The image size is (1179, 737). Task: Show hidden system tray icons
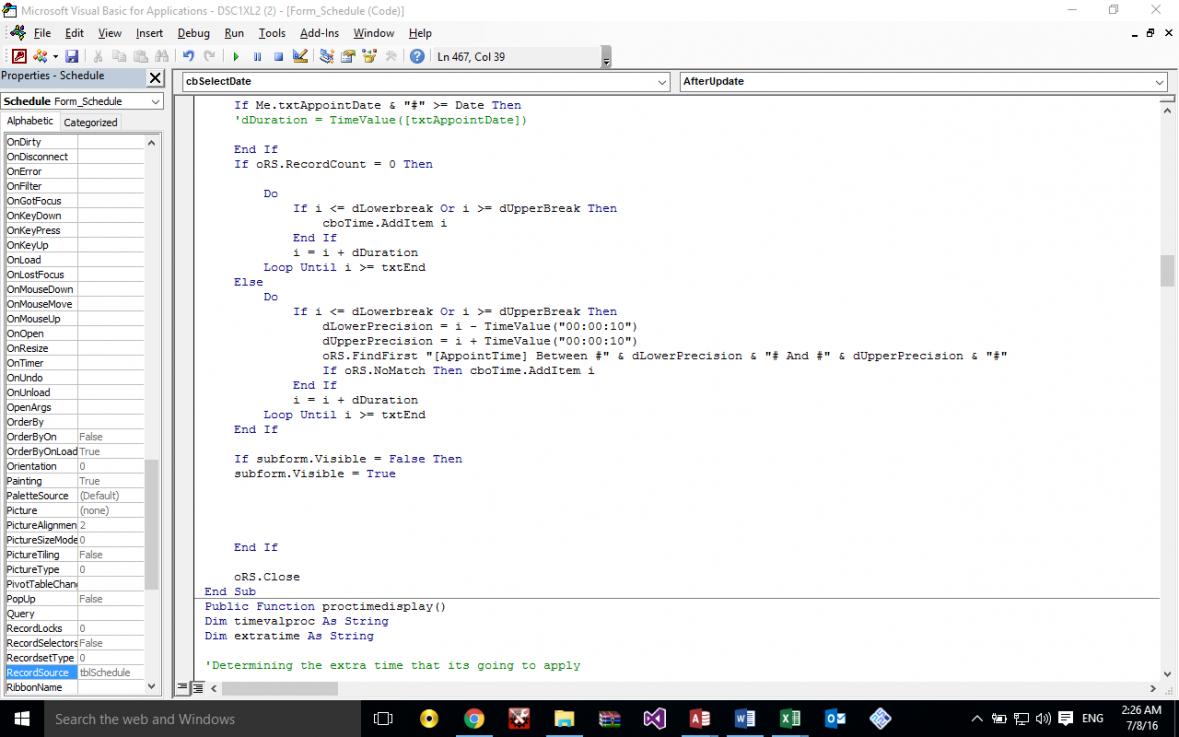[x=977, y=718]
